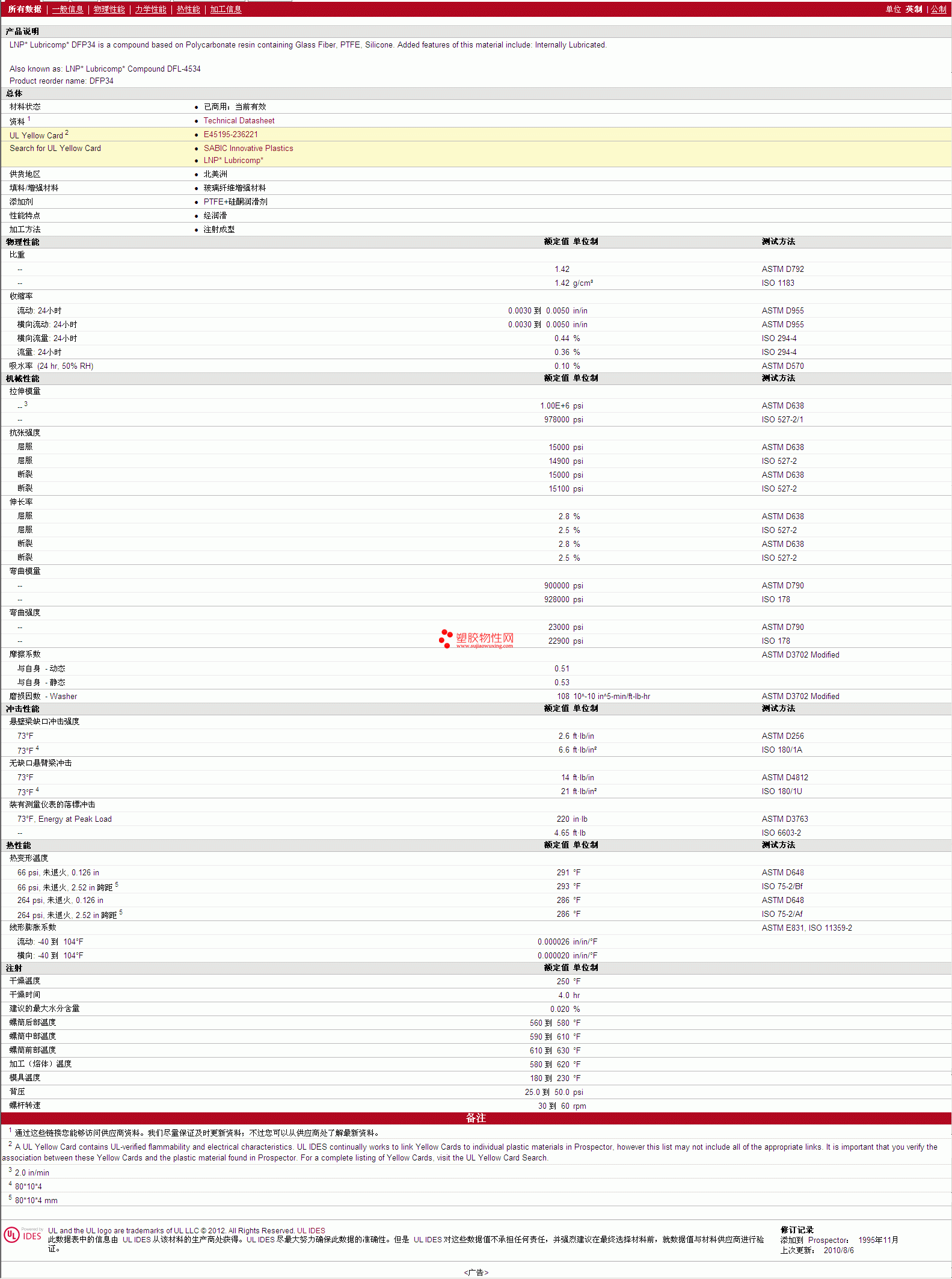This screenshot has height=1279, width=952.
Task: Select 66 psi, 未退火, 0.126 in row
Action: pyautogui.click(x=476, y=872)
